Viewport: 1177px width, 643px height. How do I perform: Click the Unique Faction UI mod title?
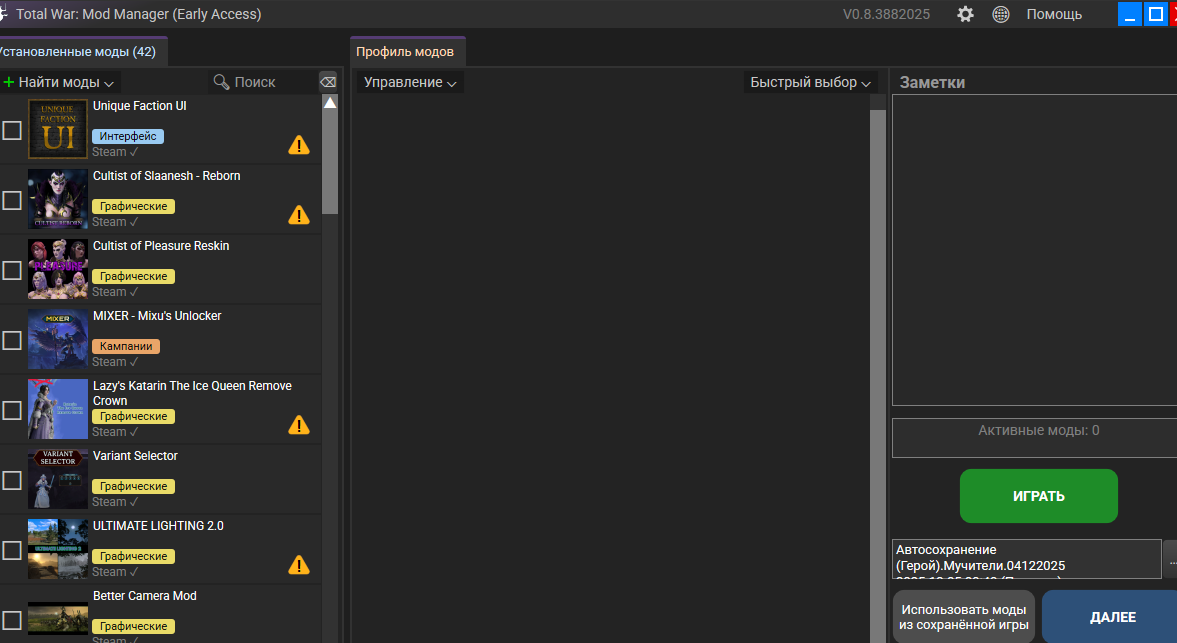[140, 106]
